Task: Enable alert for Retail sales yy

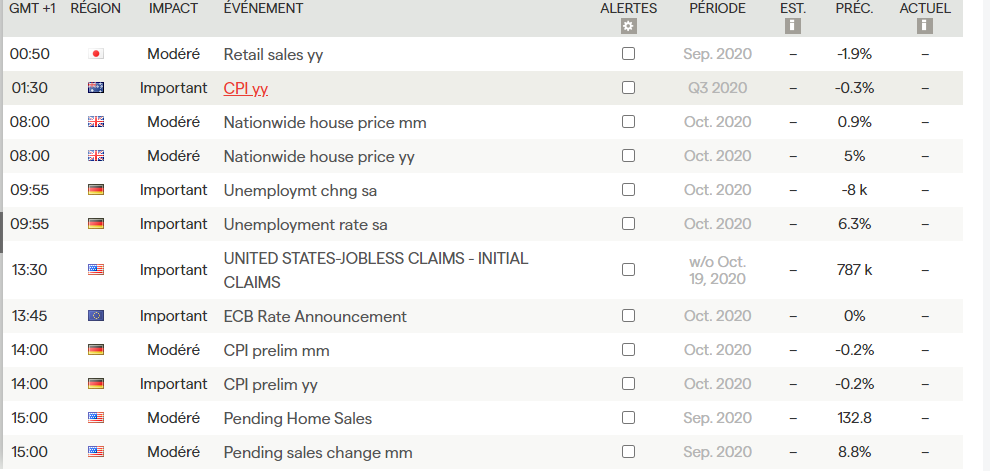Action: (628, 54)
